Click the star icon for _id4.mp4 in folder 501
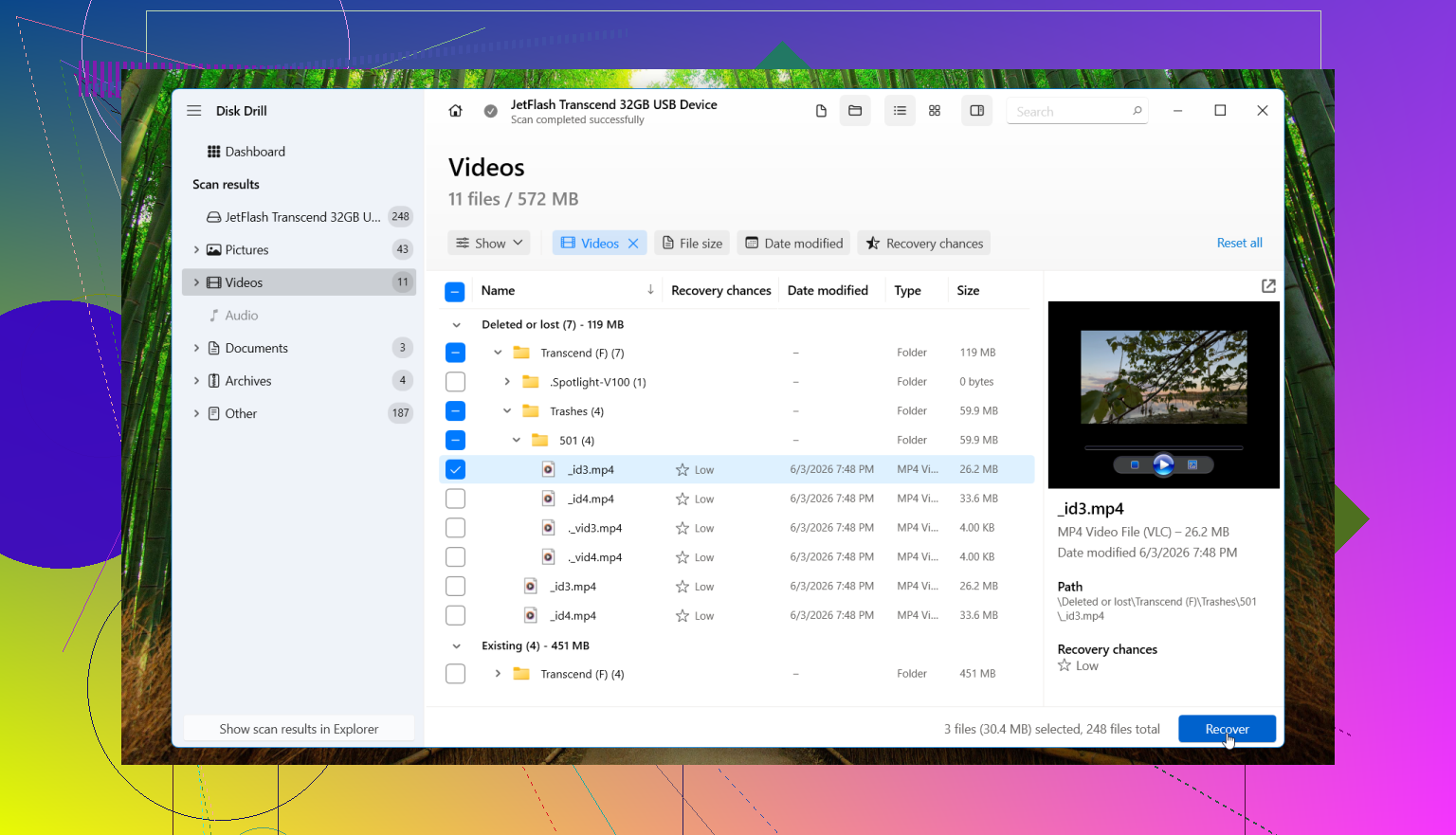This screenshot has width=1456, height=835. (x=682, y=499)
